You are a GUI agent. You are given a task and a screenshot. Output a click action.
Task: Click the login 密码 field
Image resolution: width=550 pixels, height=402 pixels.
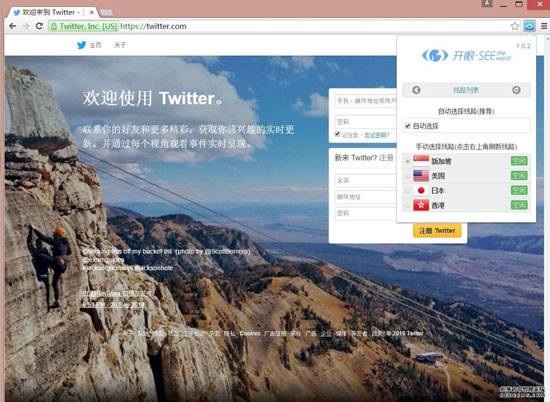pyautogui.click(x=365, y=122)
